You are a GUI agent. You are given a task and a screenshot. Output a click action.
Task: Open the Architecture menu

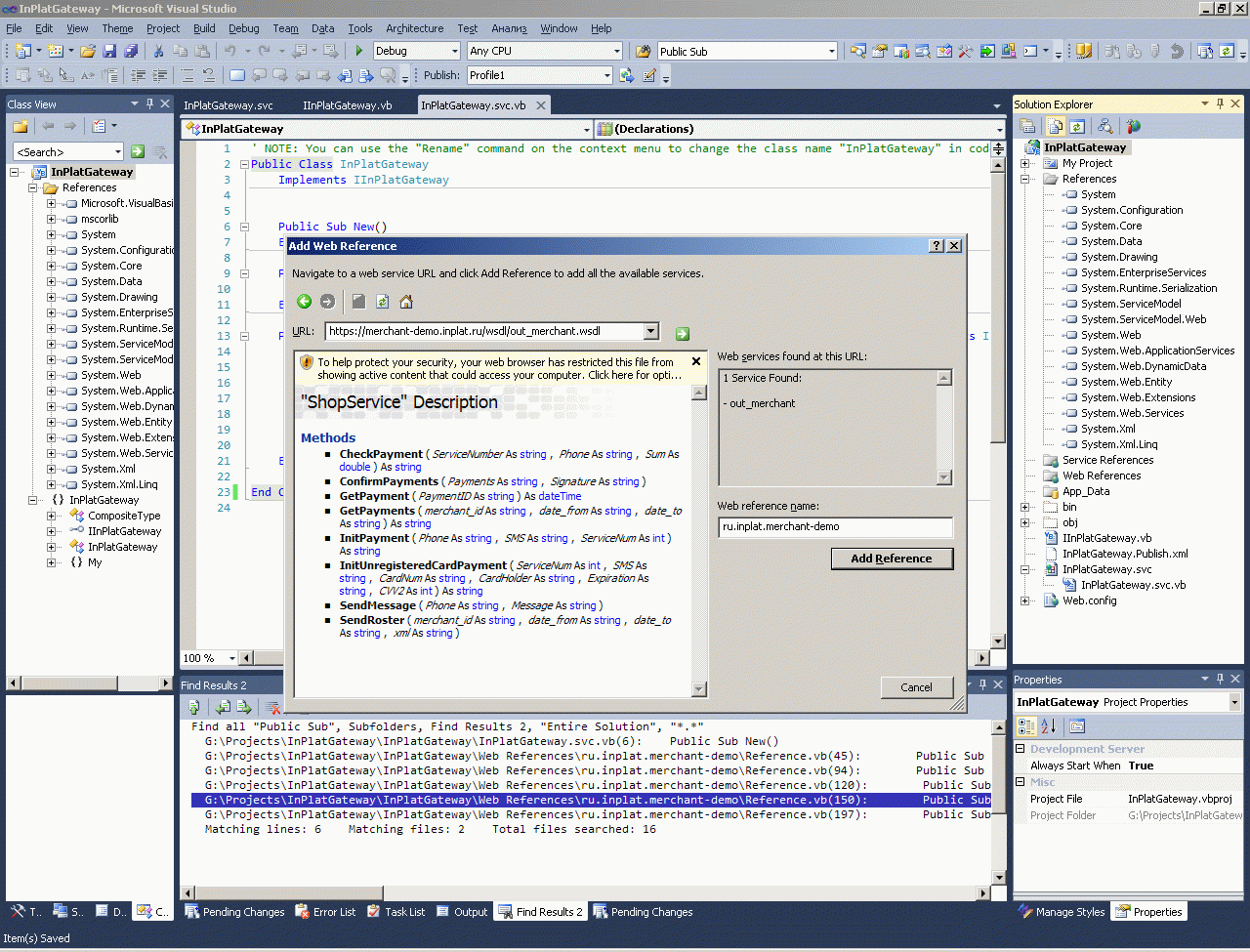pyautogui.click(x=414, y=28)
